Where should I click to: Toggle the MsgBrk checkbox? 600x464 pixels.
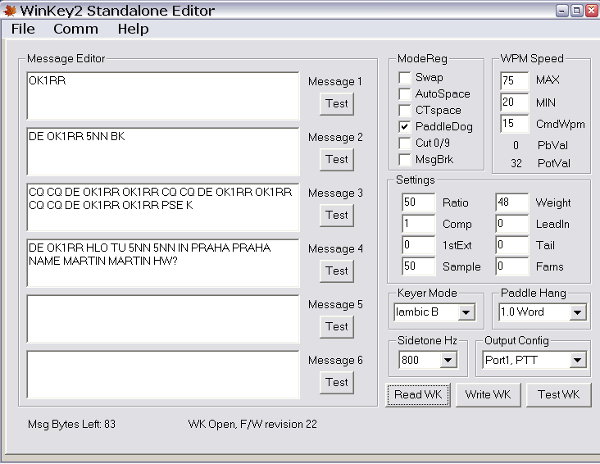click(404, 160)
